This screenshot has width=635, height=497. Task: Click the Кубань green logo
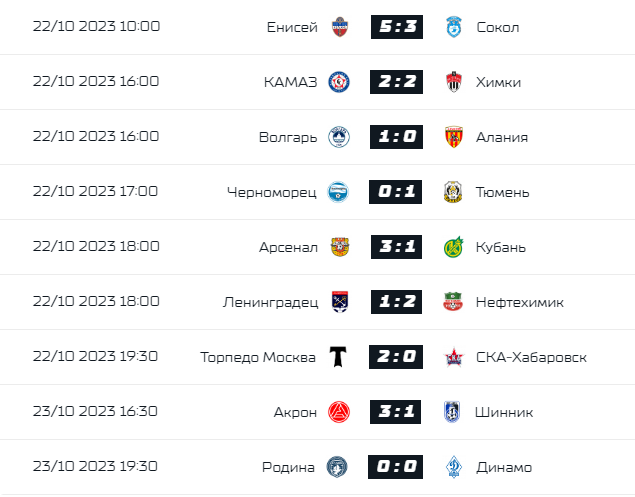click(x=454, y=247)
